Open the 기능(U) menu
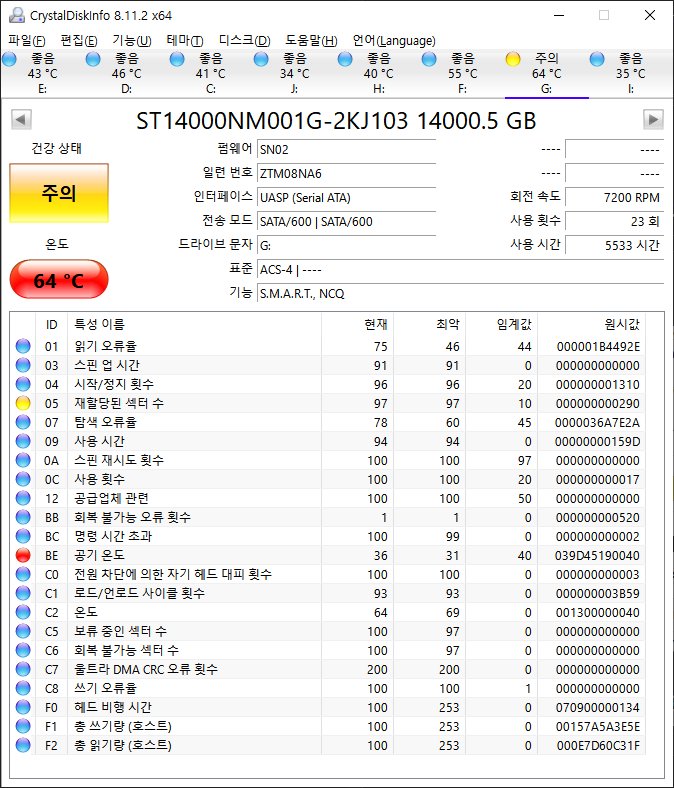The height and width of the screenshot is (788, 674). 132,41
